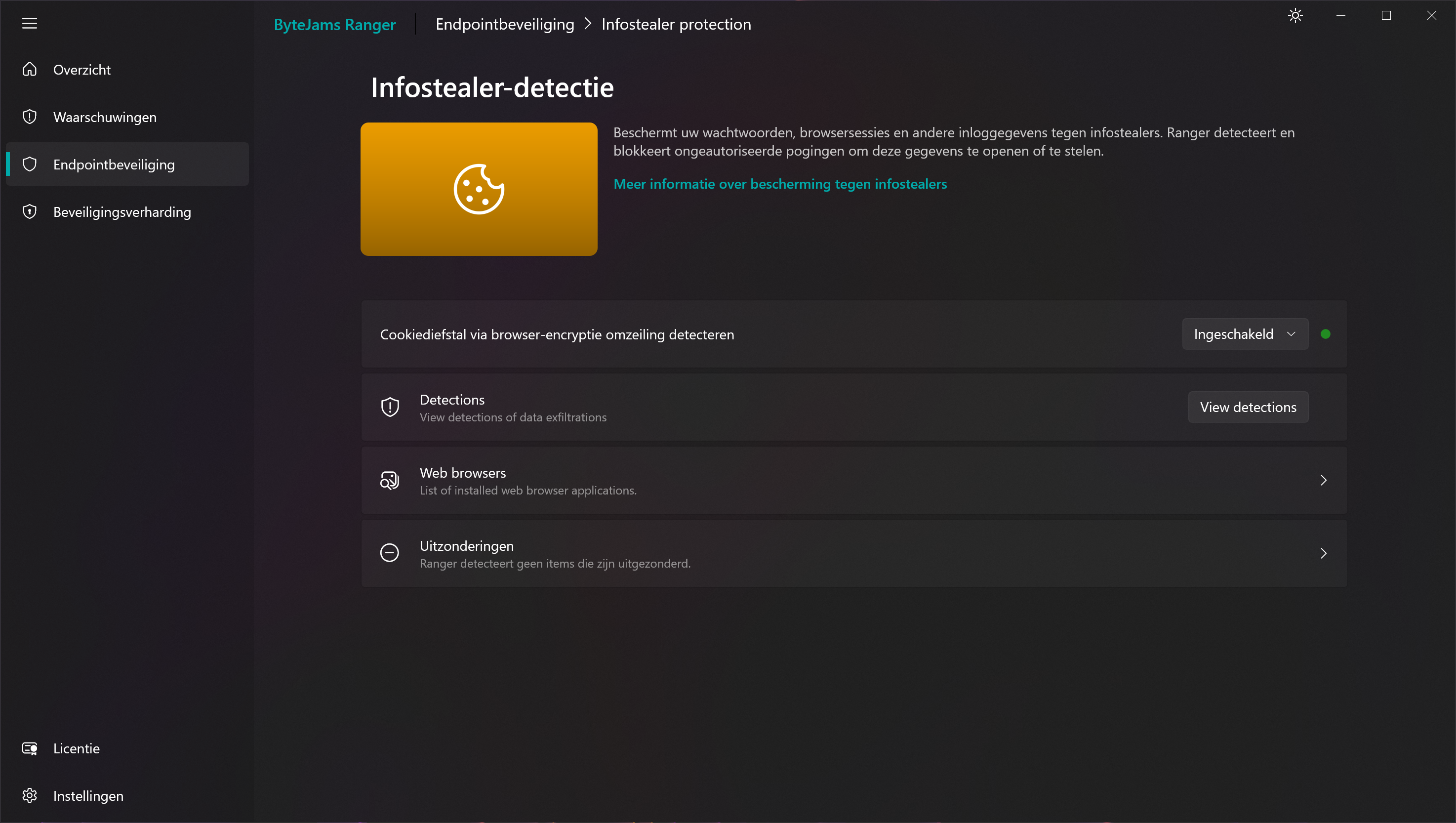Image resolution: width=1456 pixels, height=823 pixels.
Task: Click the Detections row title
Action: tap(451, 400)
